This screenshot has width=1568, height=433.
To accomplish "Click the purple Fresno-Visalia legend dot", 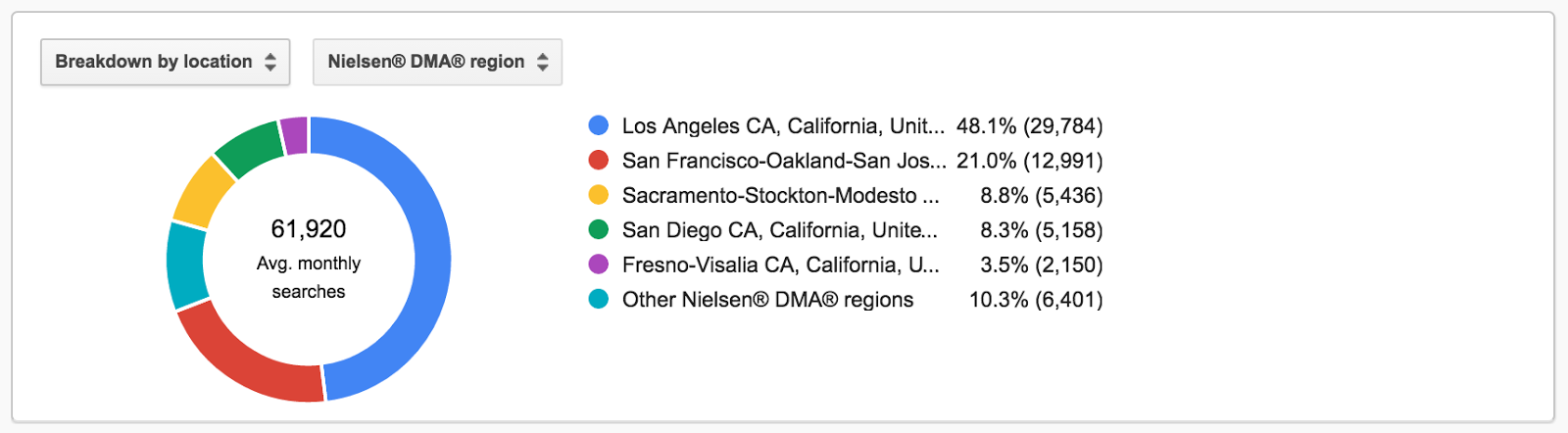I will (x=598, y=265).
